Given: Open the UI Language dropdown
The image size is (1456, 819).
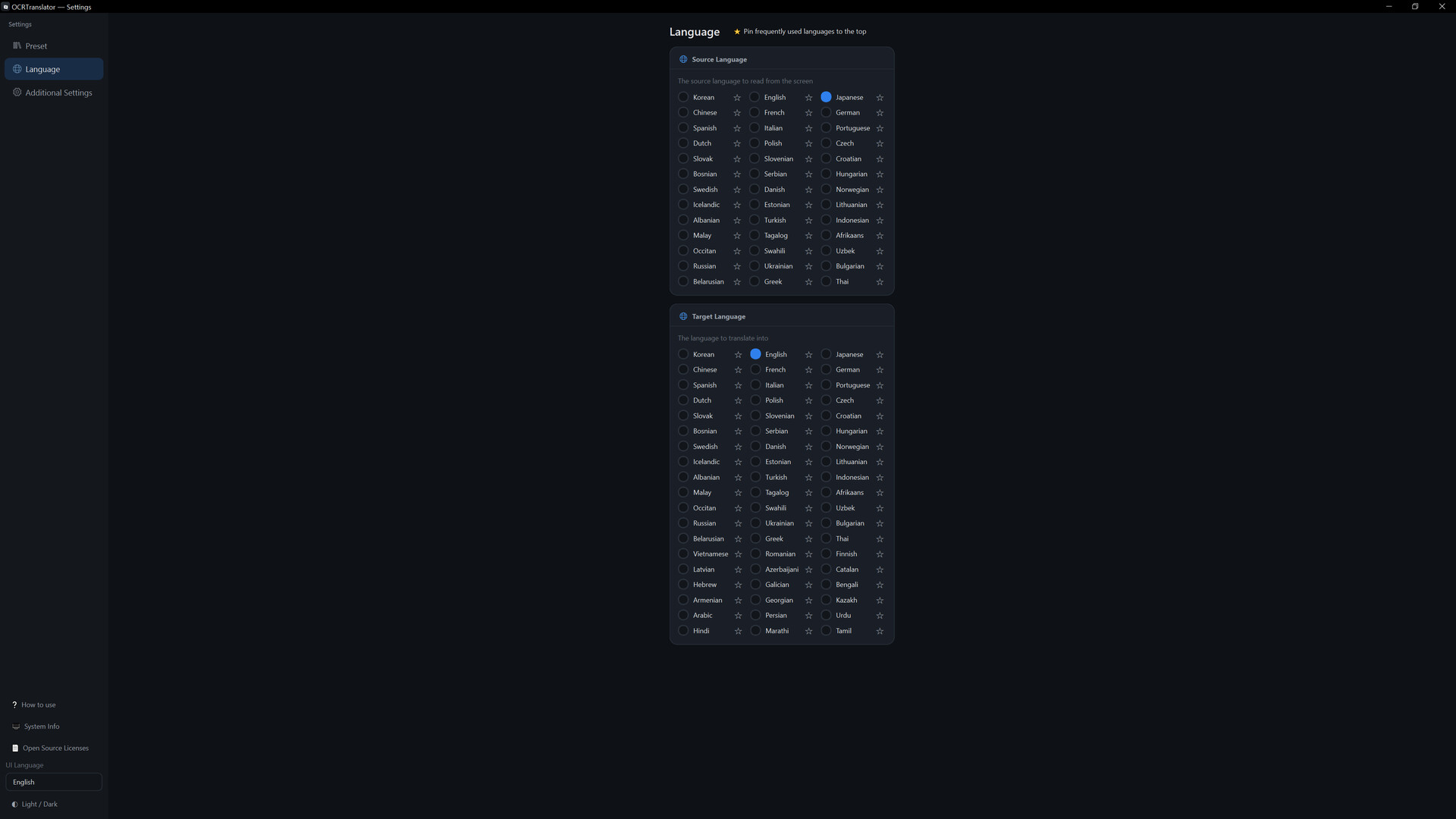Looking at the screenshot, I should click(x=54, y=782).
